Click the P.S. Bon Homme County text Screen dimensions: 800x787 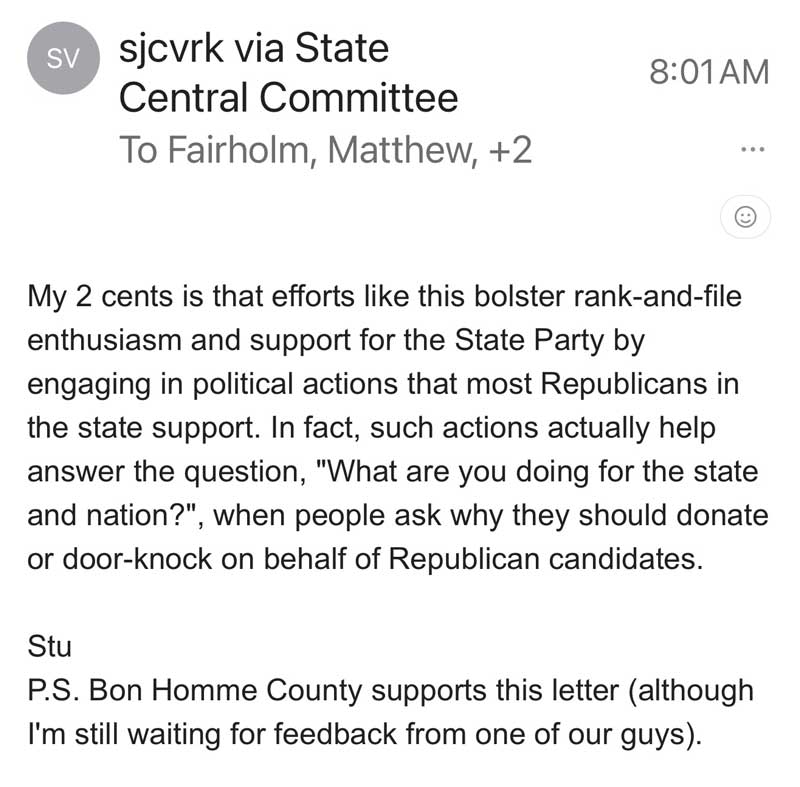click(195, 690)
